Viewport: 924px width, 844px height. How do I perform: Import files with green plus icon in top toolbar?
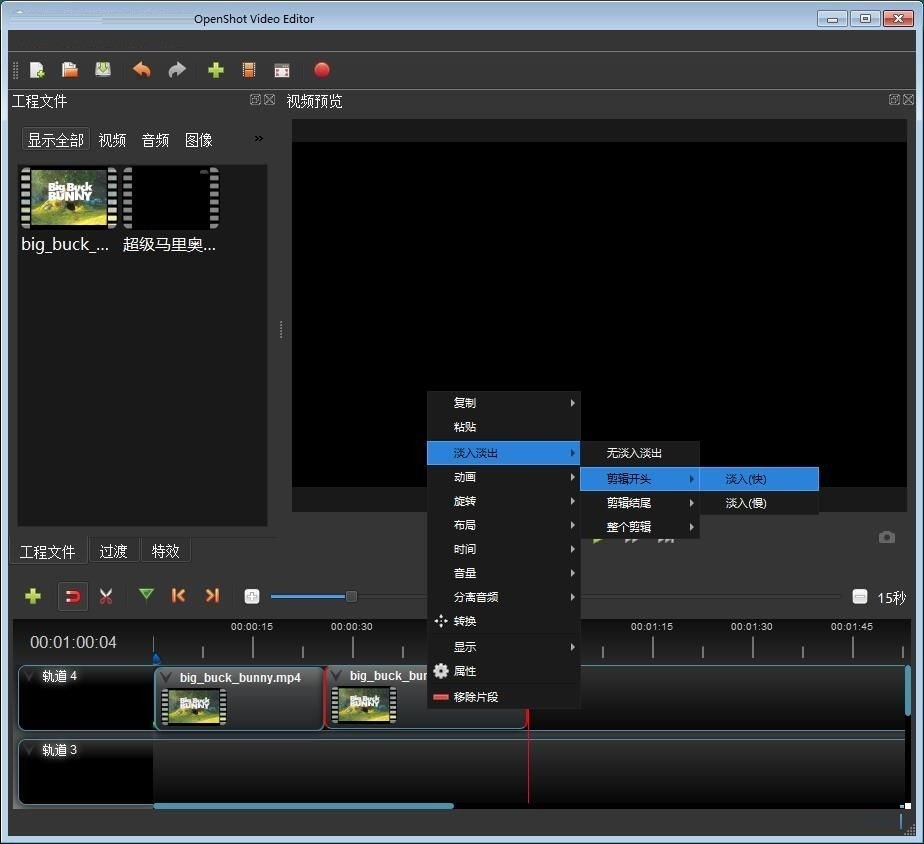[216, 70]
